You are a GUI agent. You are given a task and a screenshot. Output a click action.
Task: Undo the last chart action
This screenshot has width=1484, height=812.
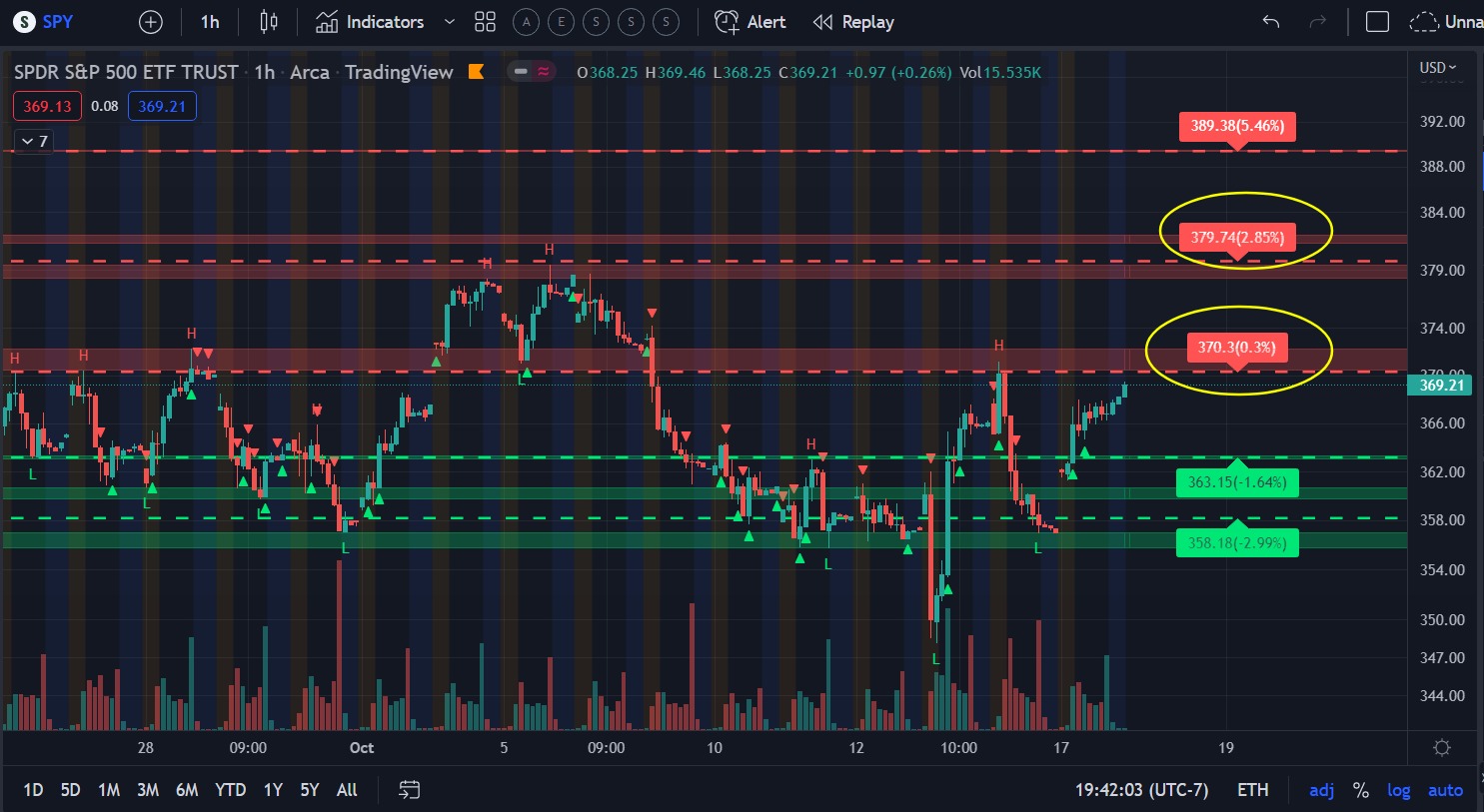coord(1271,22)
